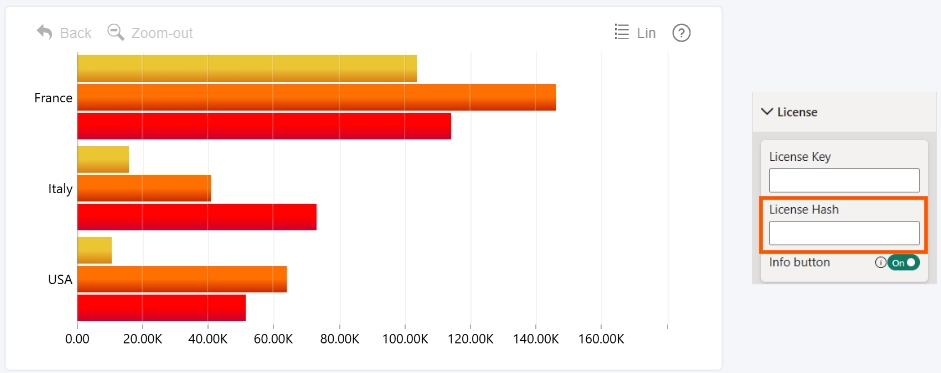Click the 40.00K axis value
The height and width of the screenshot is (373, 941).
click(208, 339)
